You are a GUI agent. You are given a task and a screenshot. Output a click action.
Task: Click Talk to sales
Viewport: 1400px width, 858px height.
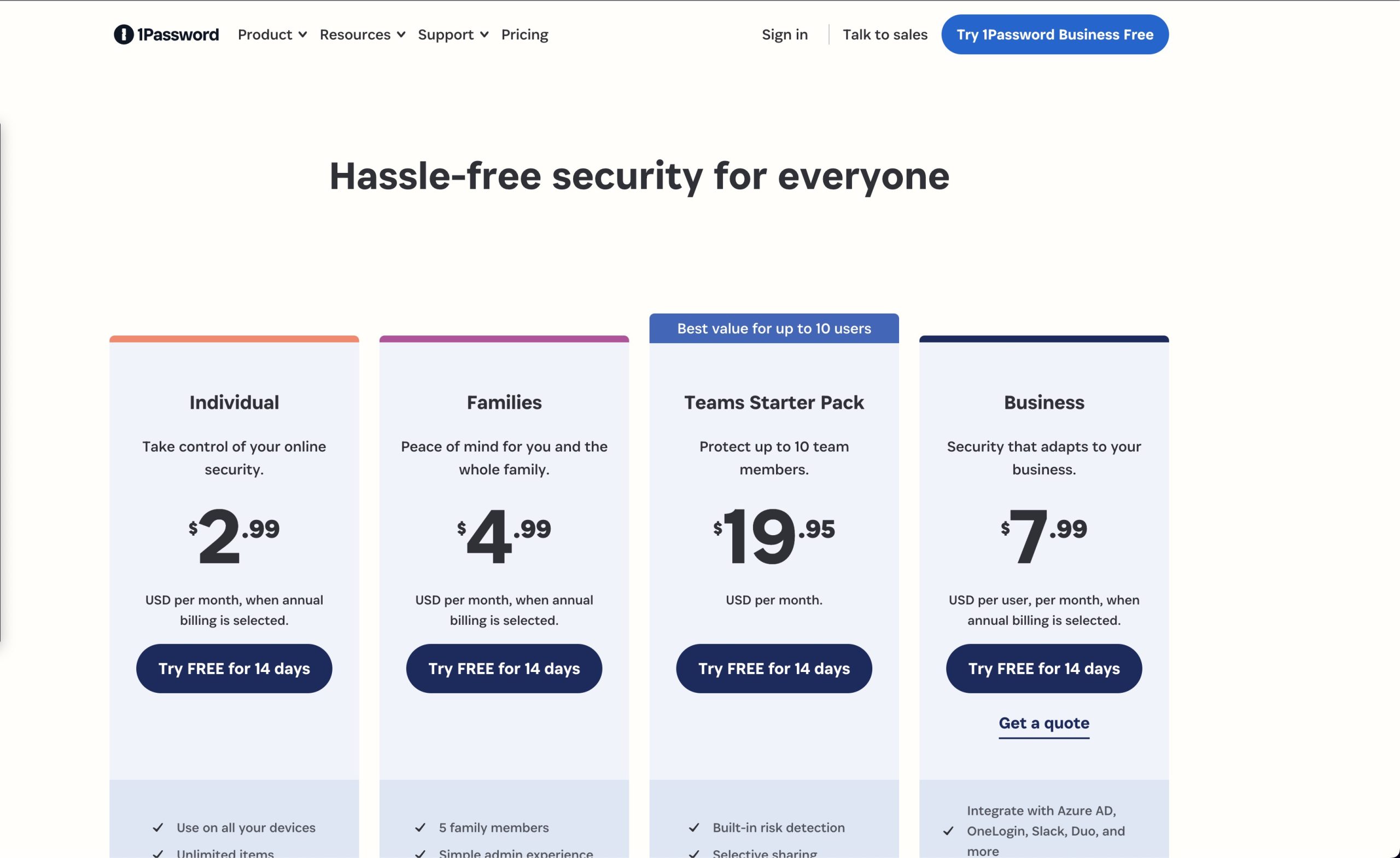click(x=885, y=34)
